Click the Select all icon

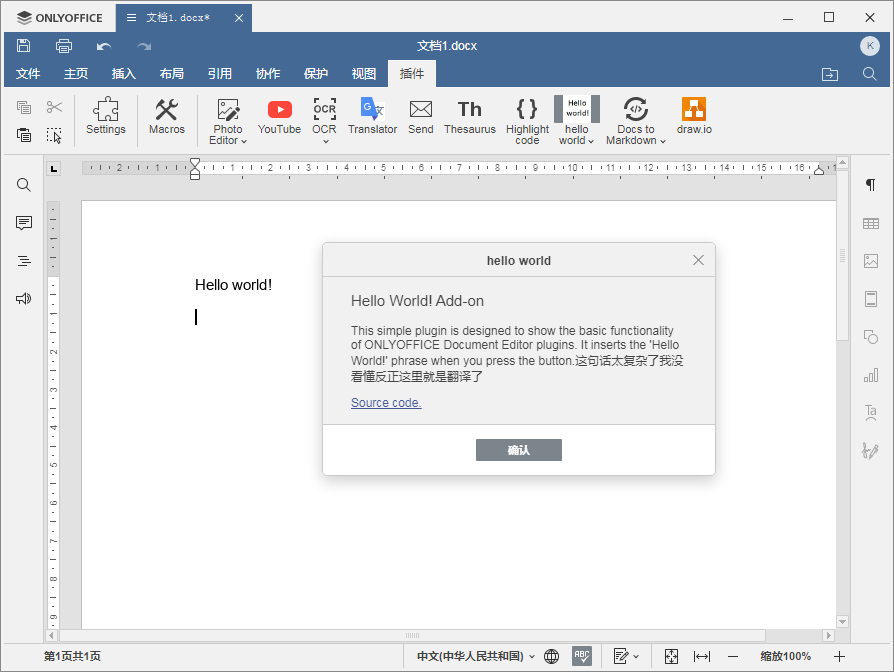tap(54, 135)
